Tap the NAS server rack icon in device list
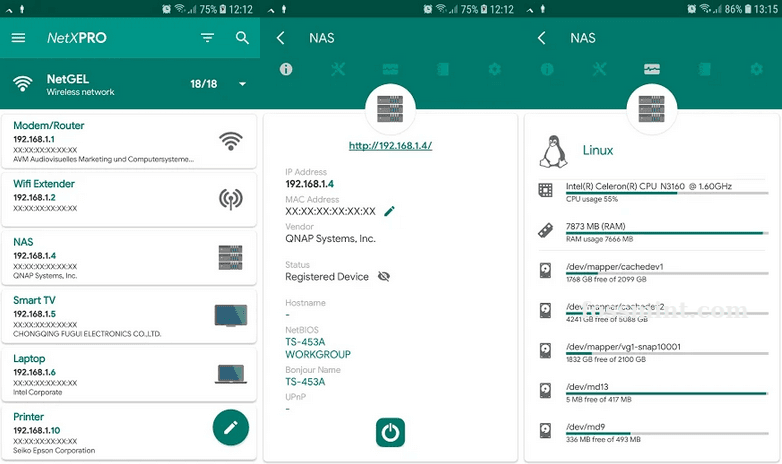782x464 pixels. coord(230,257)
